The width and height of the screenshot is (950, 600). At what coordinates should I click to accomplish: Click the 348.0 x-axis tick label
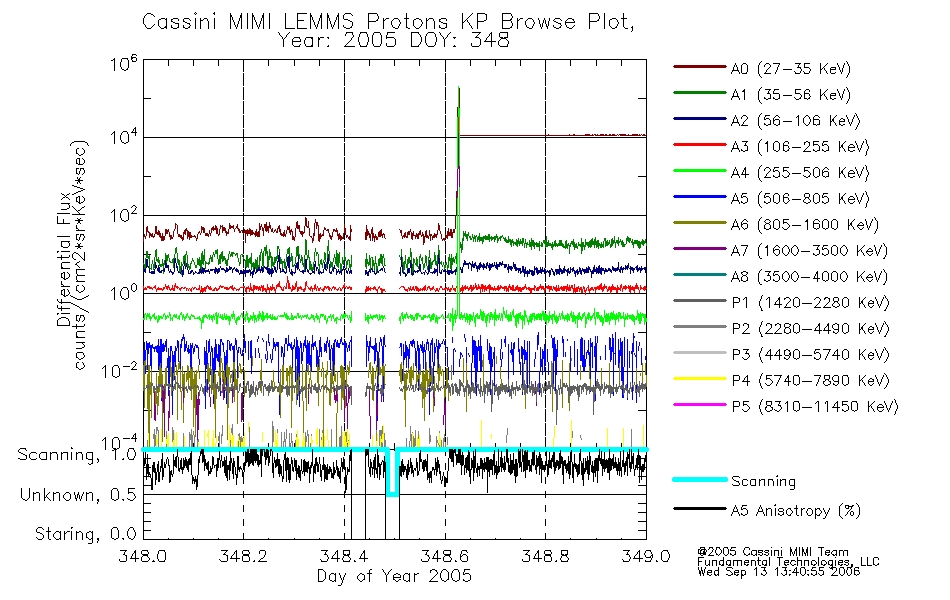click(142, 556)
